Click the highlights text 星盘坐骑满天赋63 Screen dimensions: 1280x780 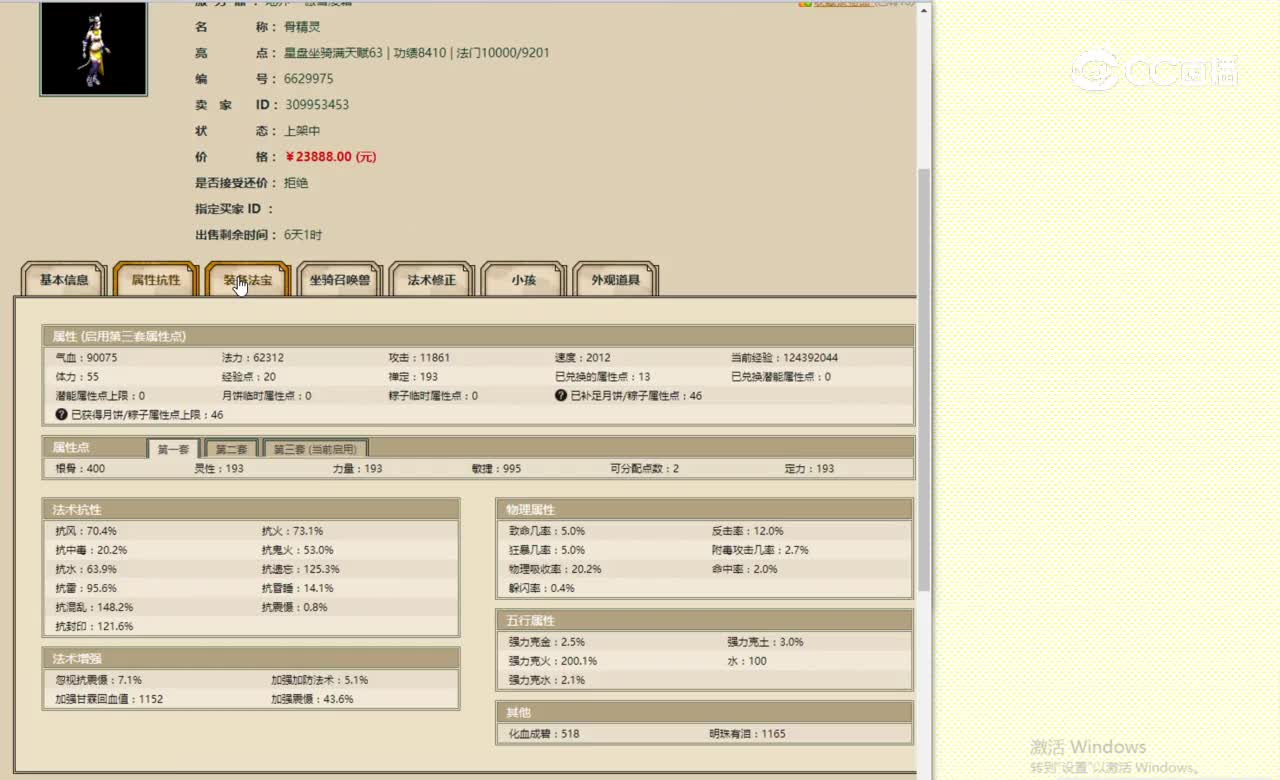click(334, 53)
